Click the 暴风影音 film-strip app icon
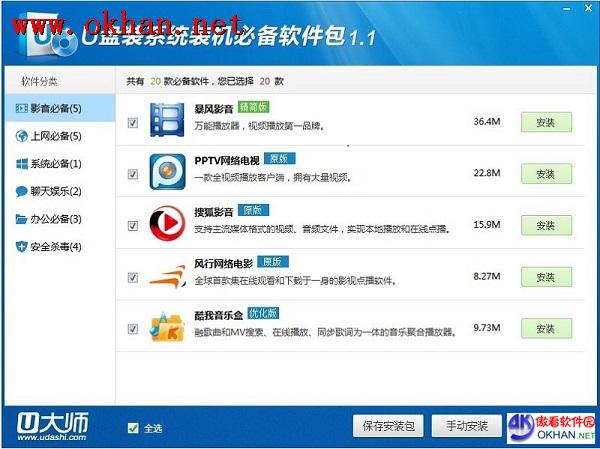 coord(167,120)
